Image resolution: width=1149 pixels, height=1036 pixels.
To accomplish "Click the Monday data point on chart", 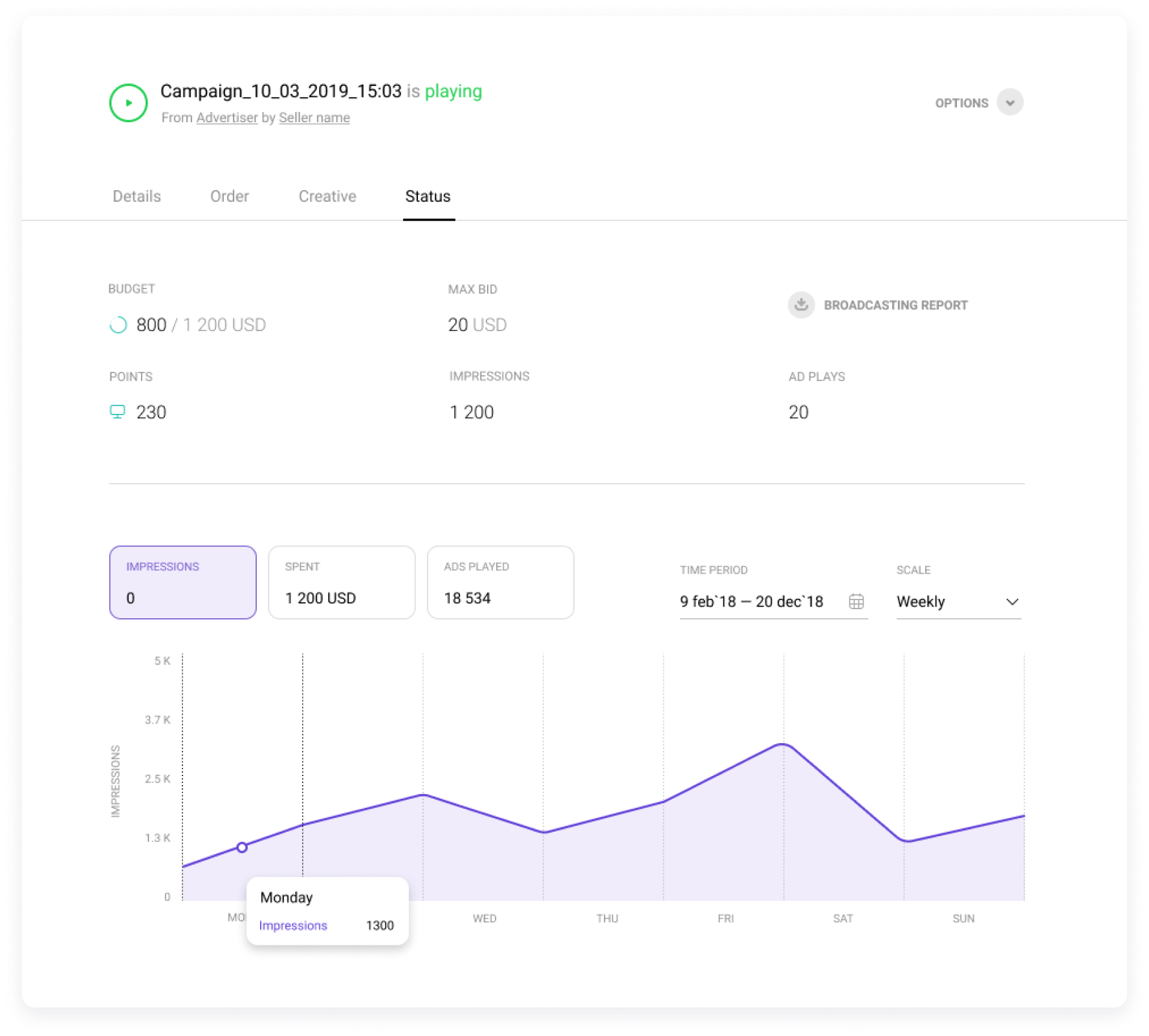I will pos(242,847).
